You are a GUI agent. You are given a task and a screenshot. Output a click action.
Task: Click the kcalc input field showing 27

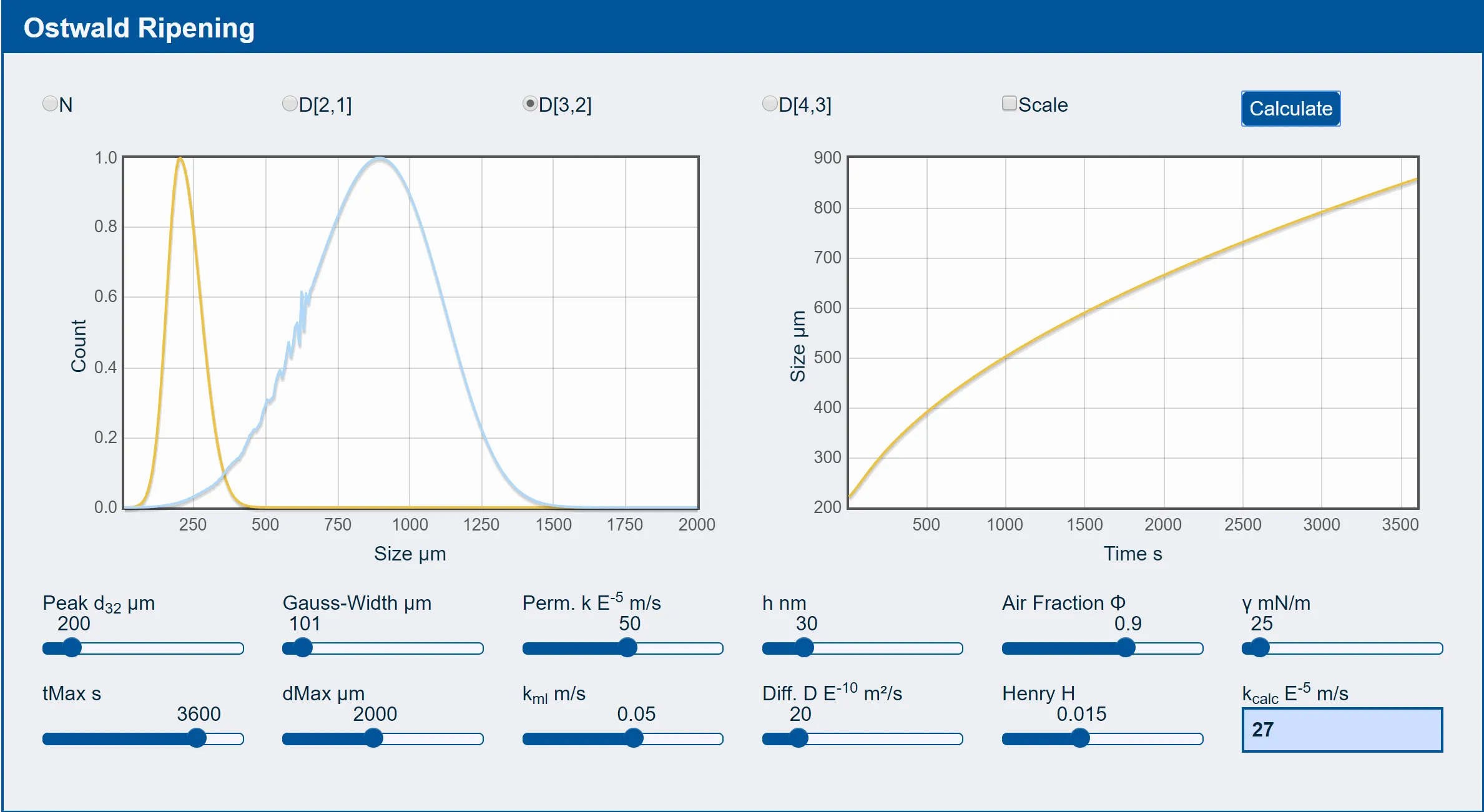(1342, 730)
